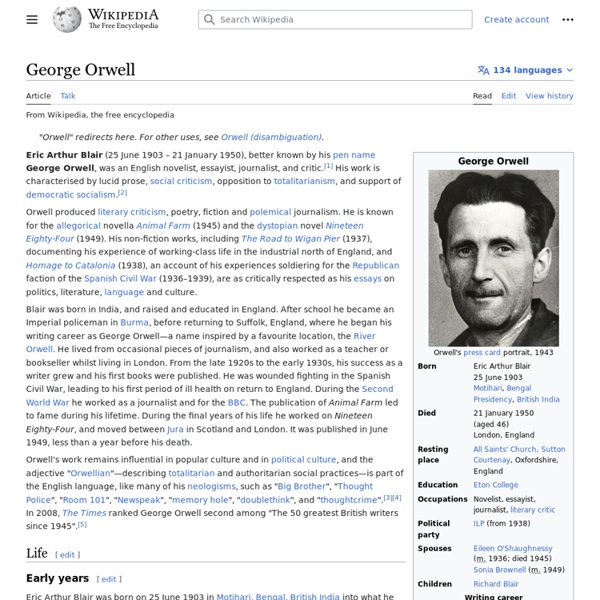Open All Saints' Church, Sutton Courtenay link
Screen dimensions: 600x600
click(519, 454)
